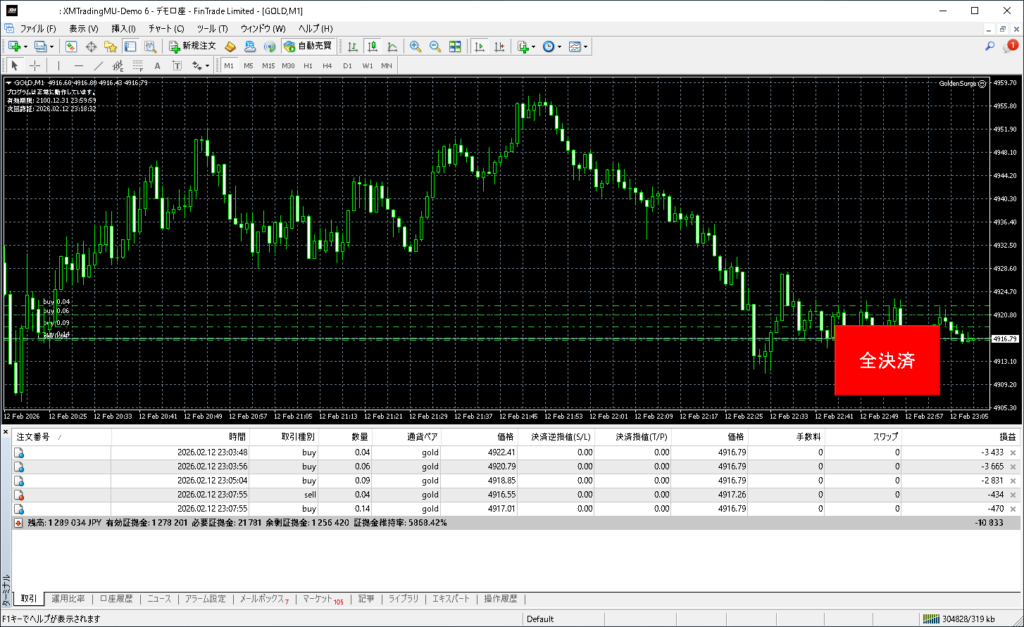Tile chart windows icon
The height and width of the screenshot is (627, 1024).
[455, 46]
